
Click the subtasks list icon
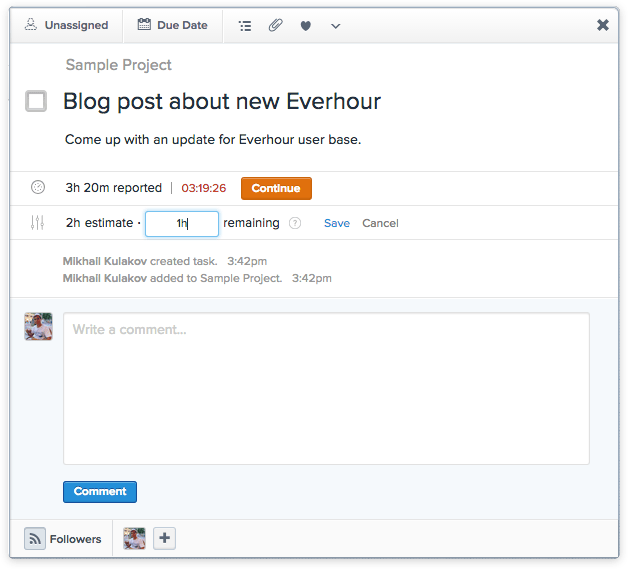[245, 25]
